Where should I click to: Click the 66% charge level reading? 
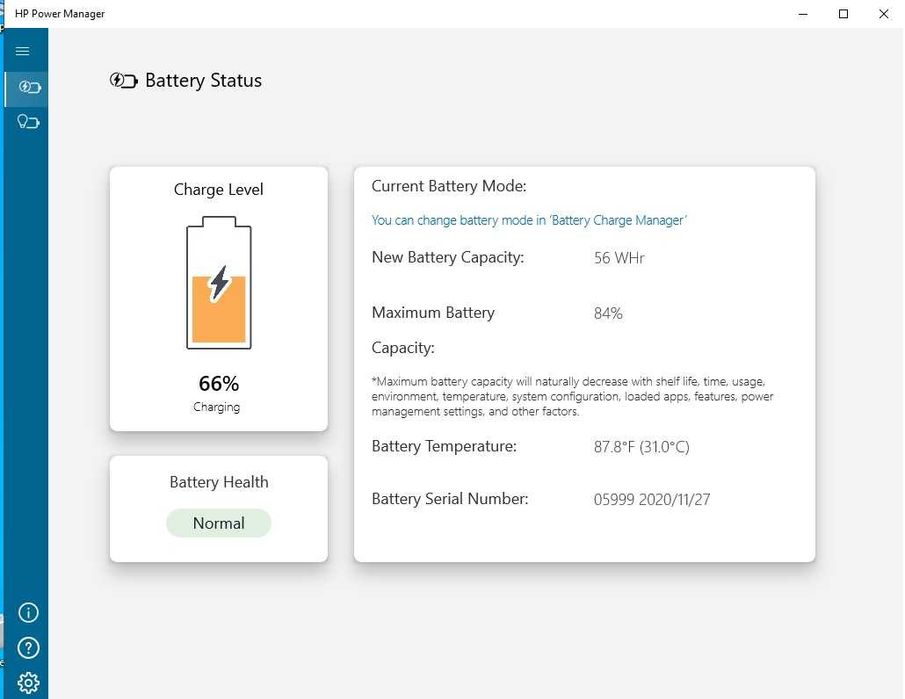218,384
